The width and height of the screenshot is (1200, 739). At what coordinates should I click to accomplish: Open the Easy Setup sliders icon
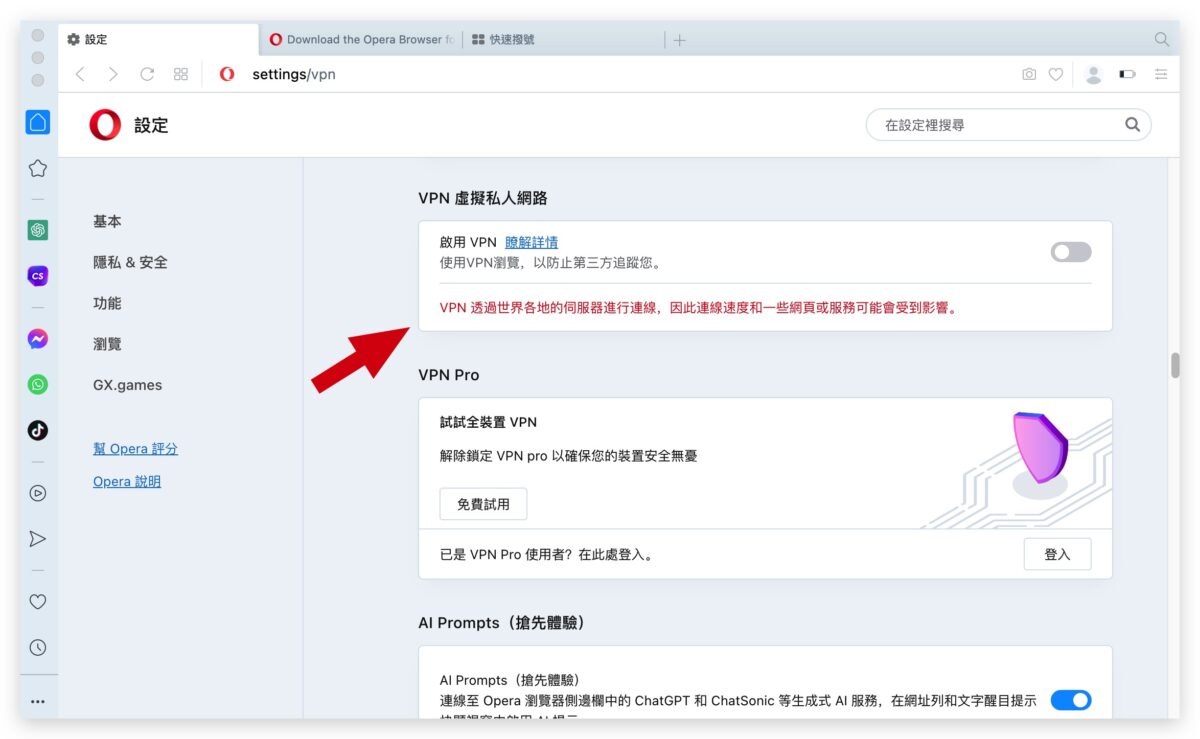pyautogui.click(x=1161, y=74)
